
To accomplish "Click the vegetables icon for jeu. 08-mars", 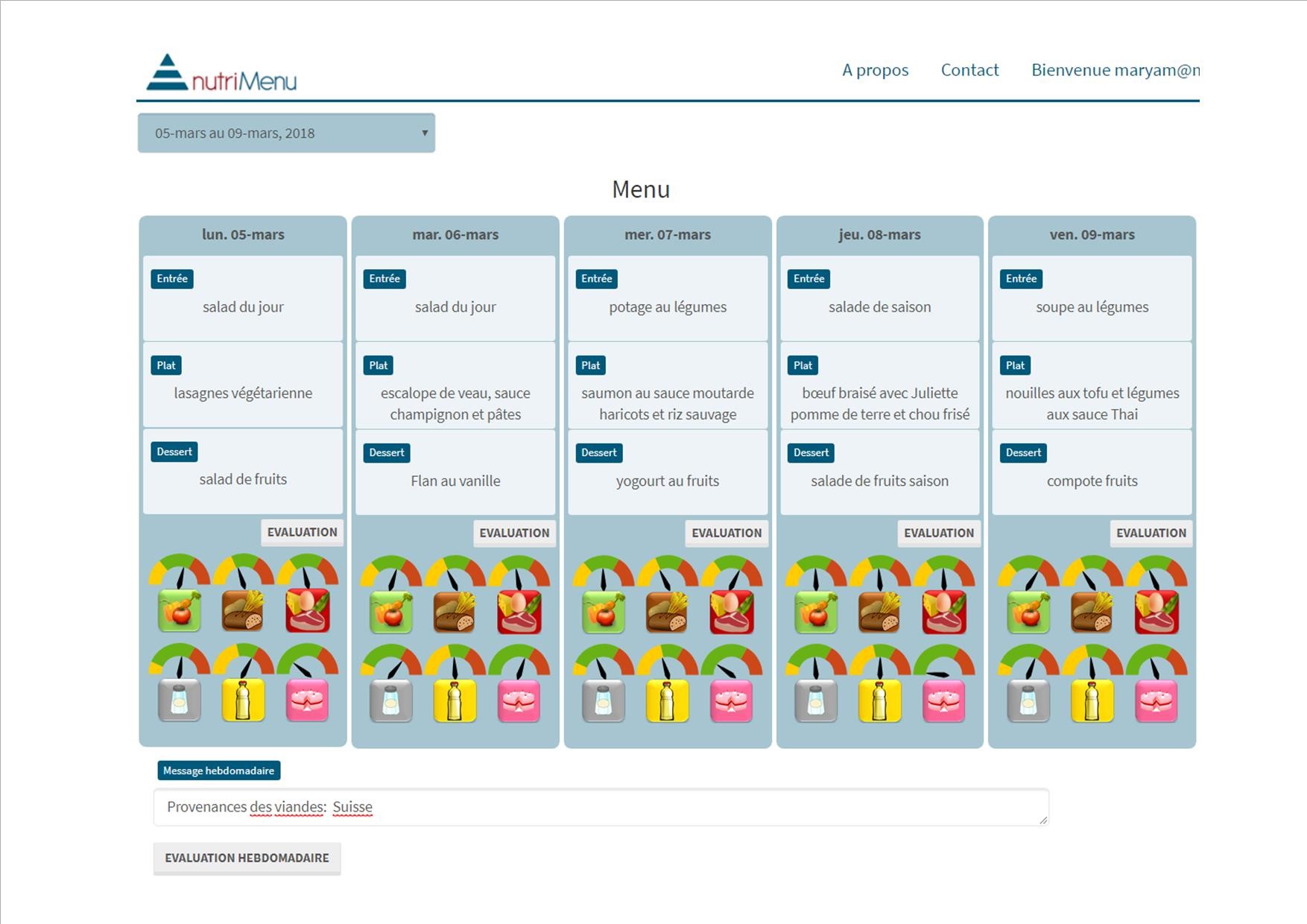I will [x=816, y=612].
